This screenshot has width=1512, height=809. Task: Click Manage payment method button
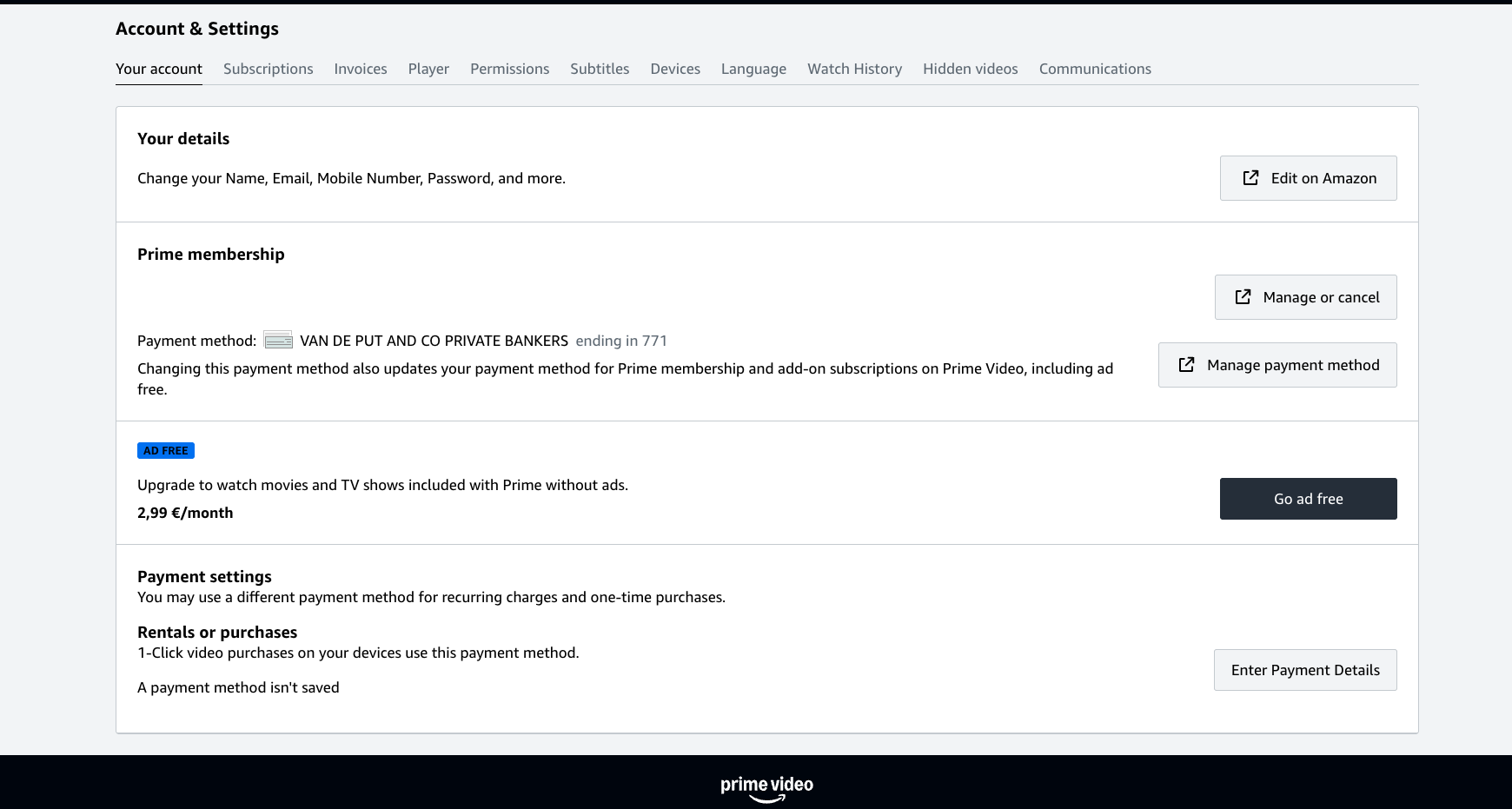point(1277,365)
